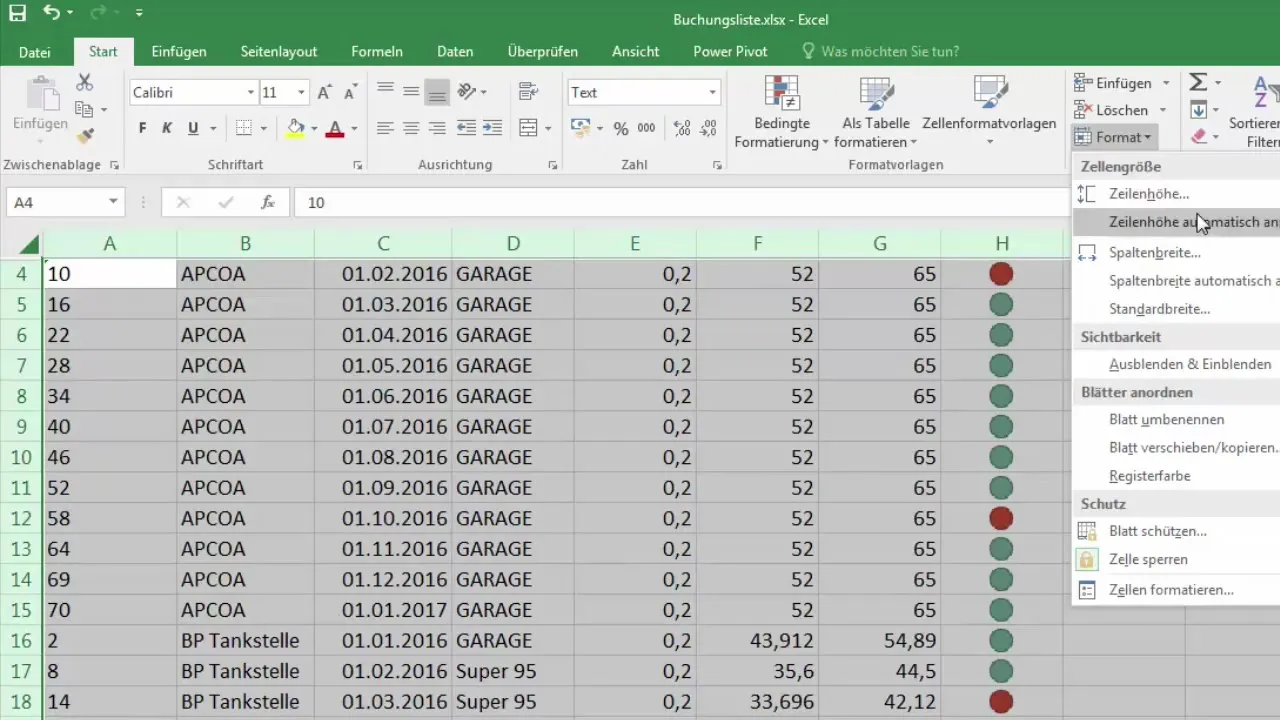1280x720 pixels.
Task: Click the Fill down arrow icon
Action: click(1198, 110)
